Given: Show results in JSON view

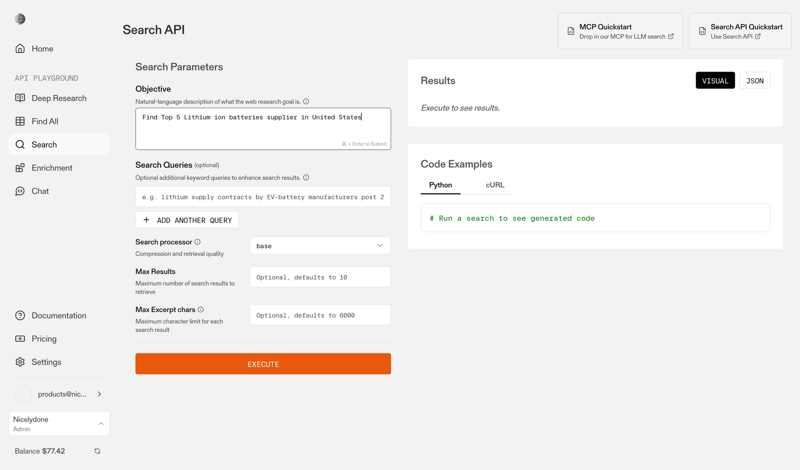Looking at the screenshot, I should coord(755,81).
